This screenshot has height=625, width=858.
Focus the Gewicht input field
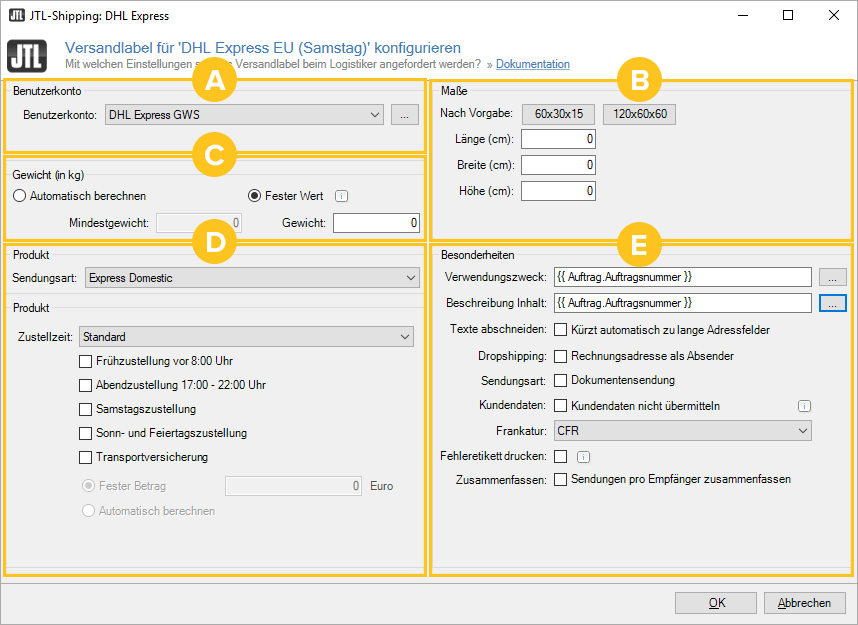pyautogui.click(x=376, y=223)
